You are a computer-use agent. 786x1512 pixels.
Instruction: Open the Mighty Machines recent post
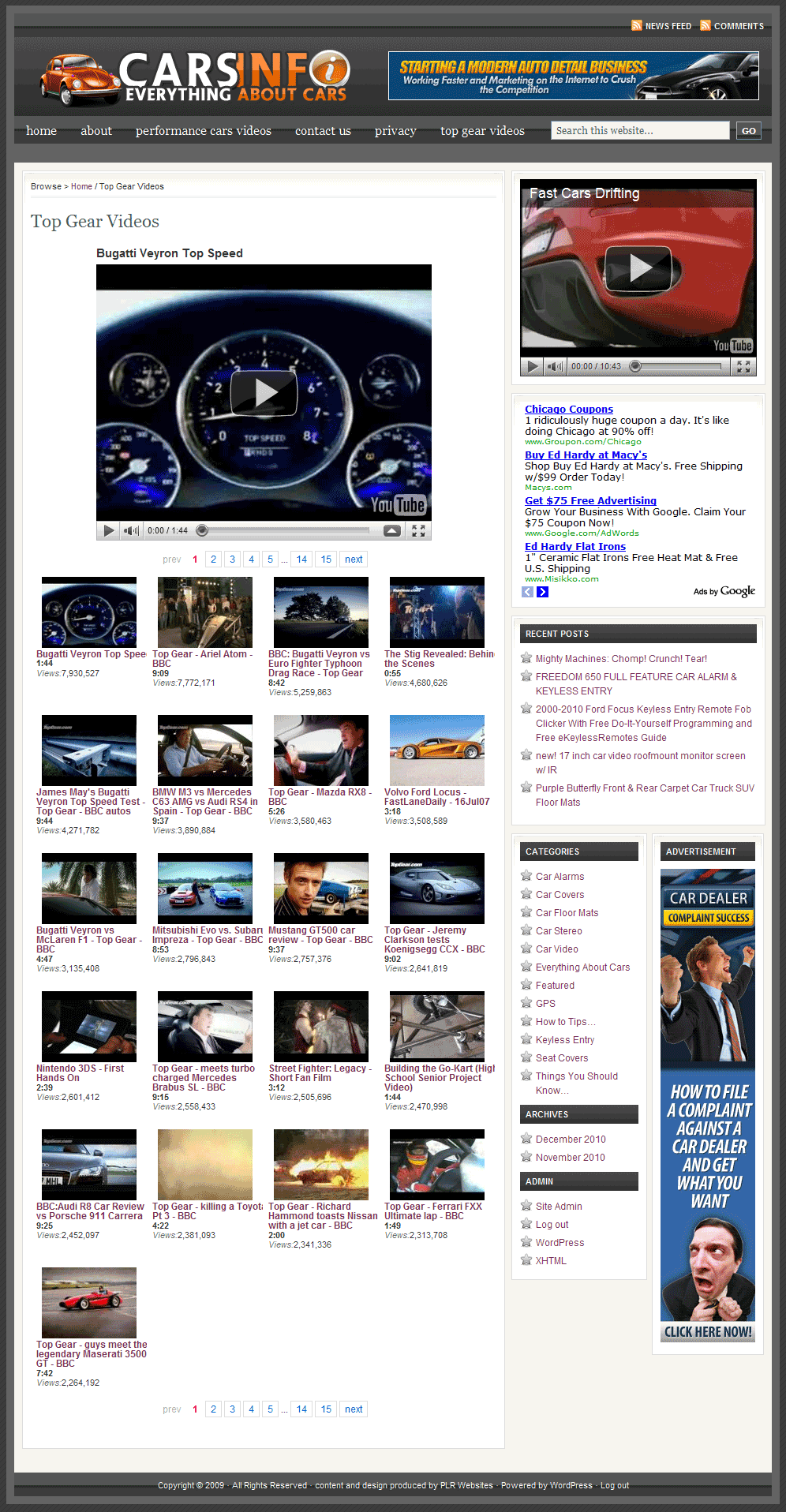[621, 659]
